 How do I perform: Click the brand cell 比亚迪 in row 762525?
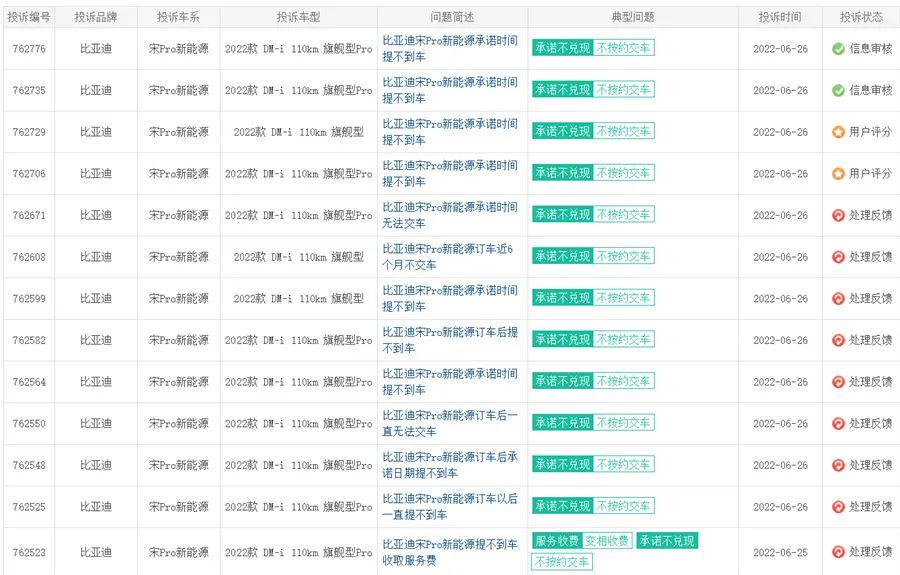click(96, 507)
